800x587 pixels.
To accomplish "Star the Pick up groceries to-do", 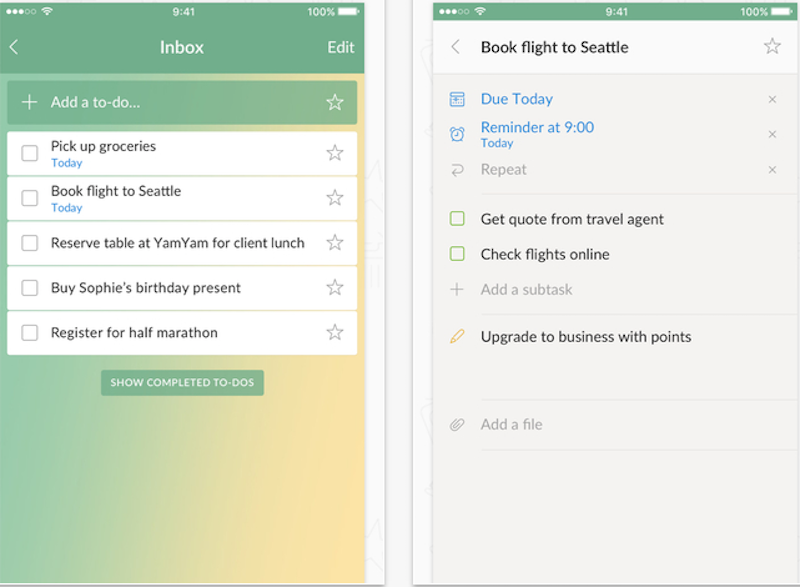I will 335,153.
